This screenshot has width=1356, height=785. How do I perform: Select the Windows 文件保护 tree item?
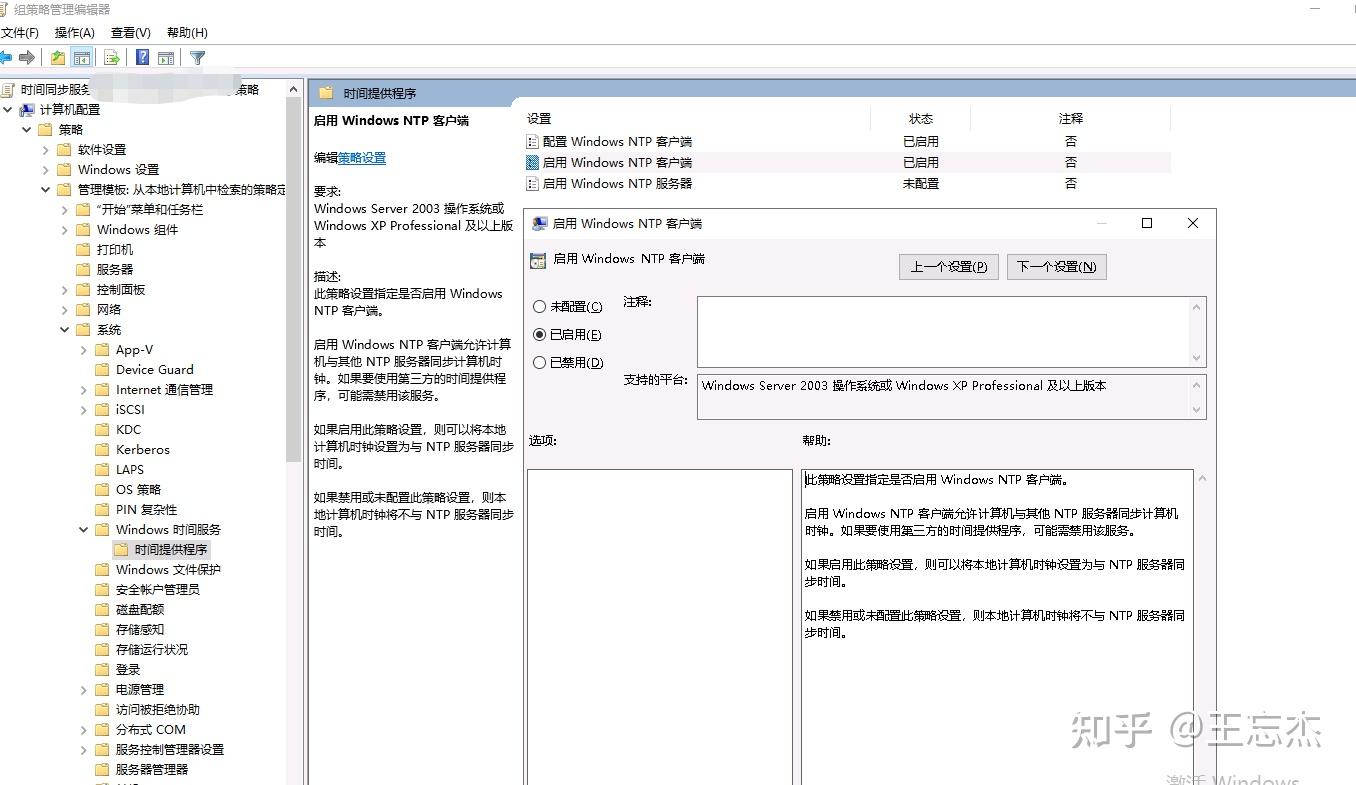[168, 570]
